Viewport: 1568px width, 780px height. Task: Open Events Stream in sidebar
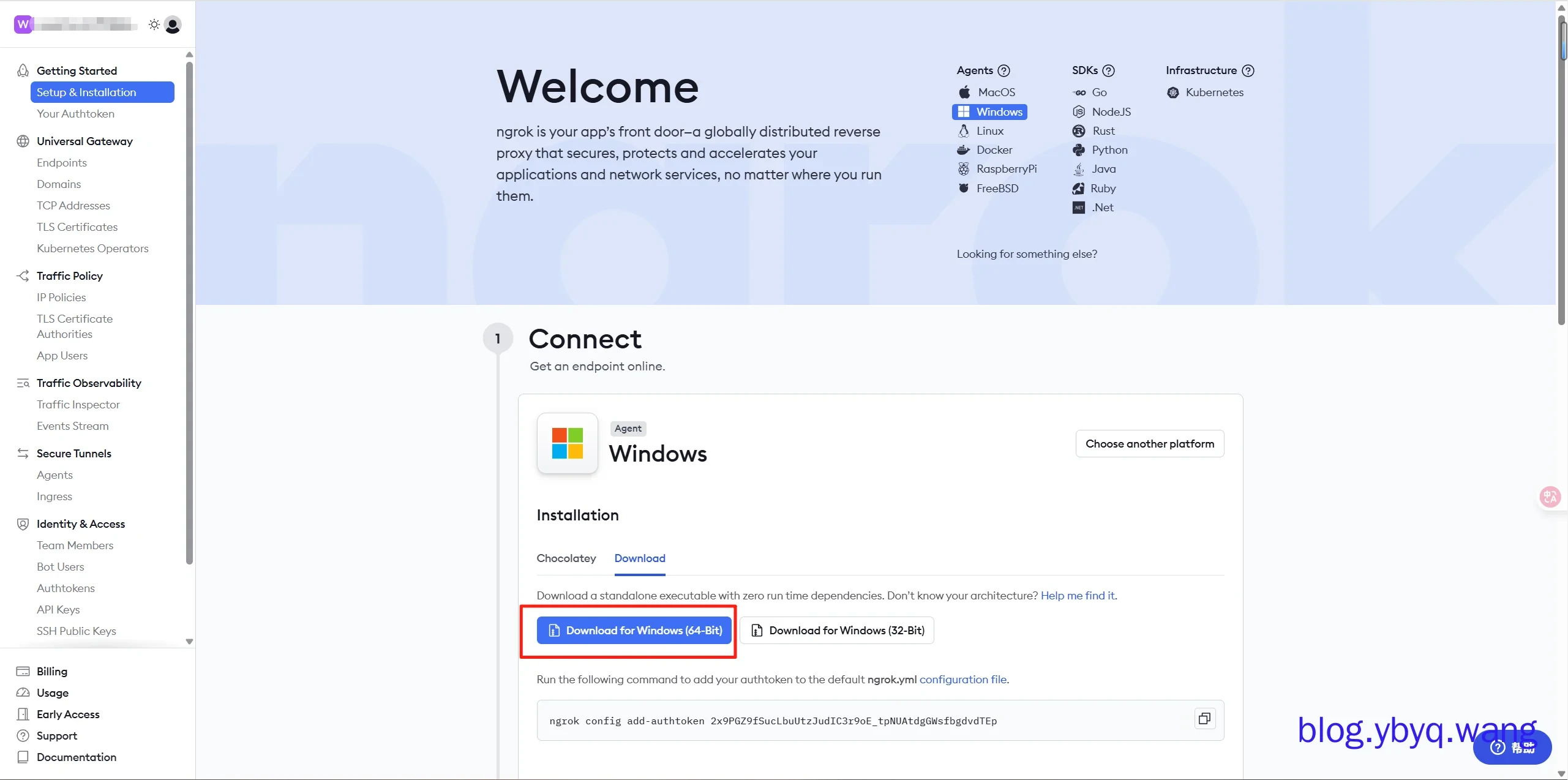click(73, 426)
